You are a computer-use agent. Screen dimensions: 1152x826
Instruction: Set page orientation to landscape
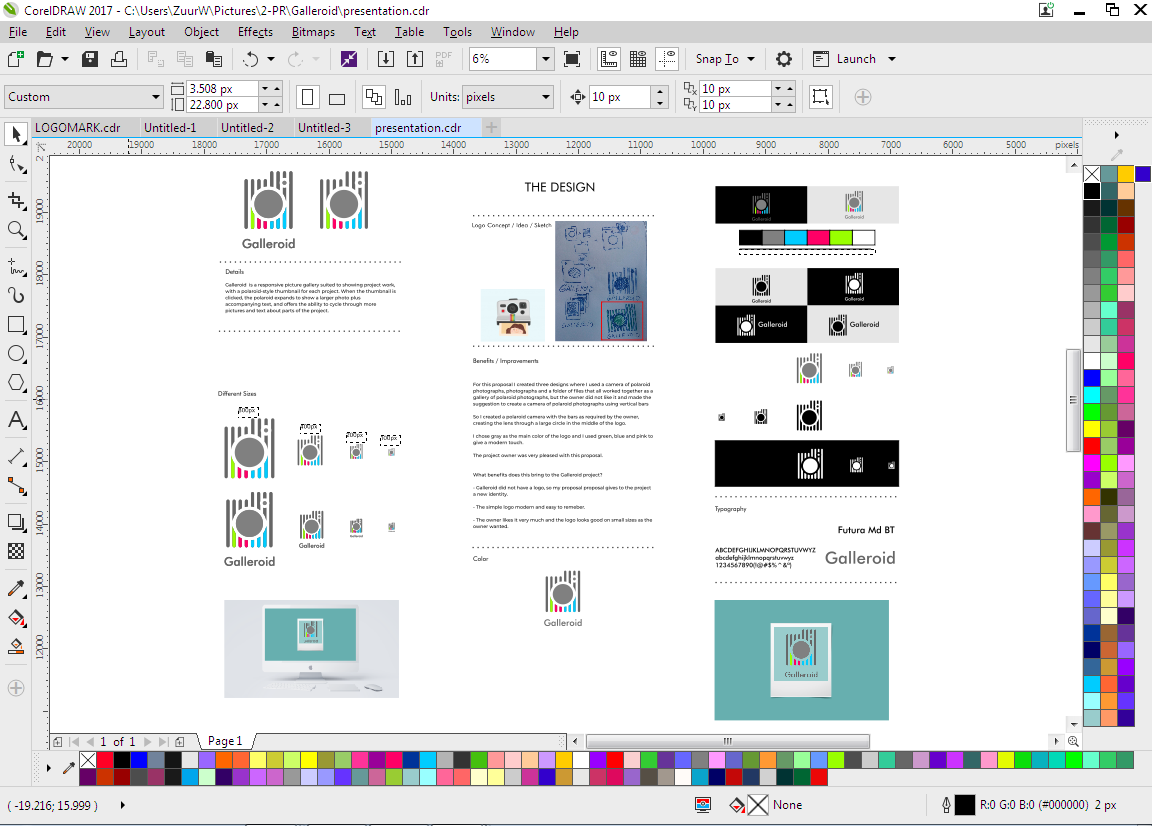tap(337, 97)
